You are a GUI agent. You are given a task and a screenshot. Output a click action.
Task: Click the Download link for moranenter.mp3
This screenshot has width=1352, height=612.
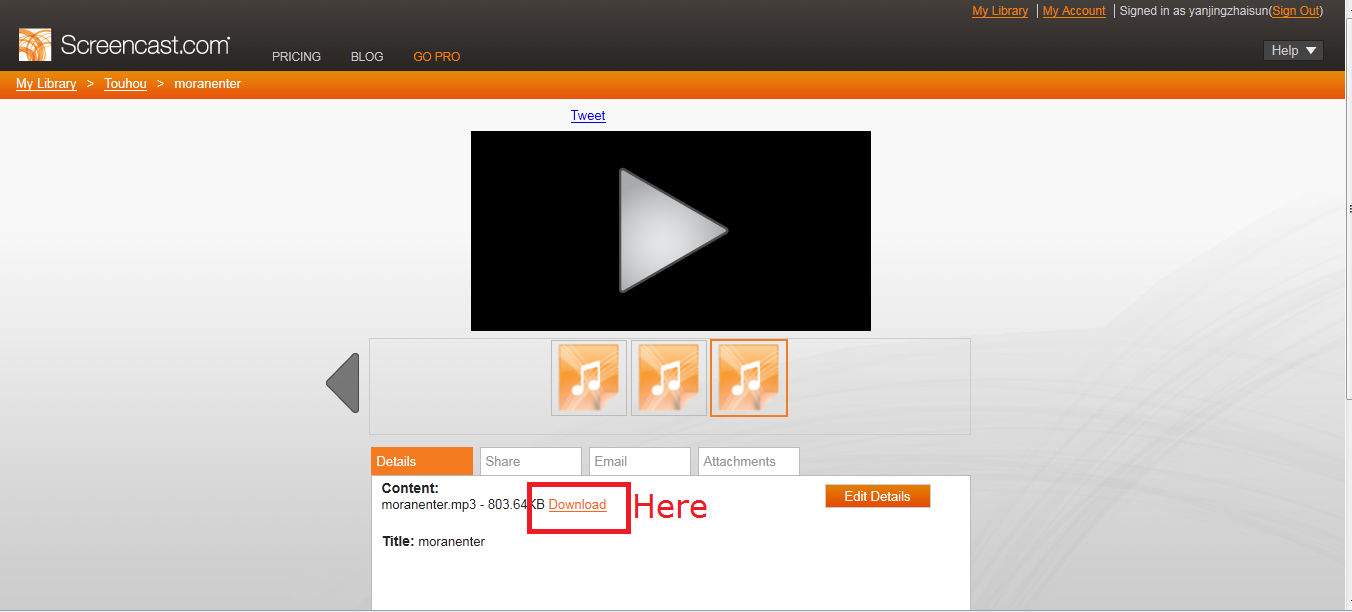[x=577, y=505]
